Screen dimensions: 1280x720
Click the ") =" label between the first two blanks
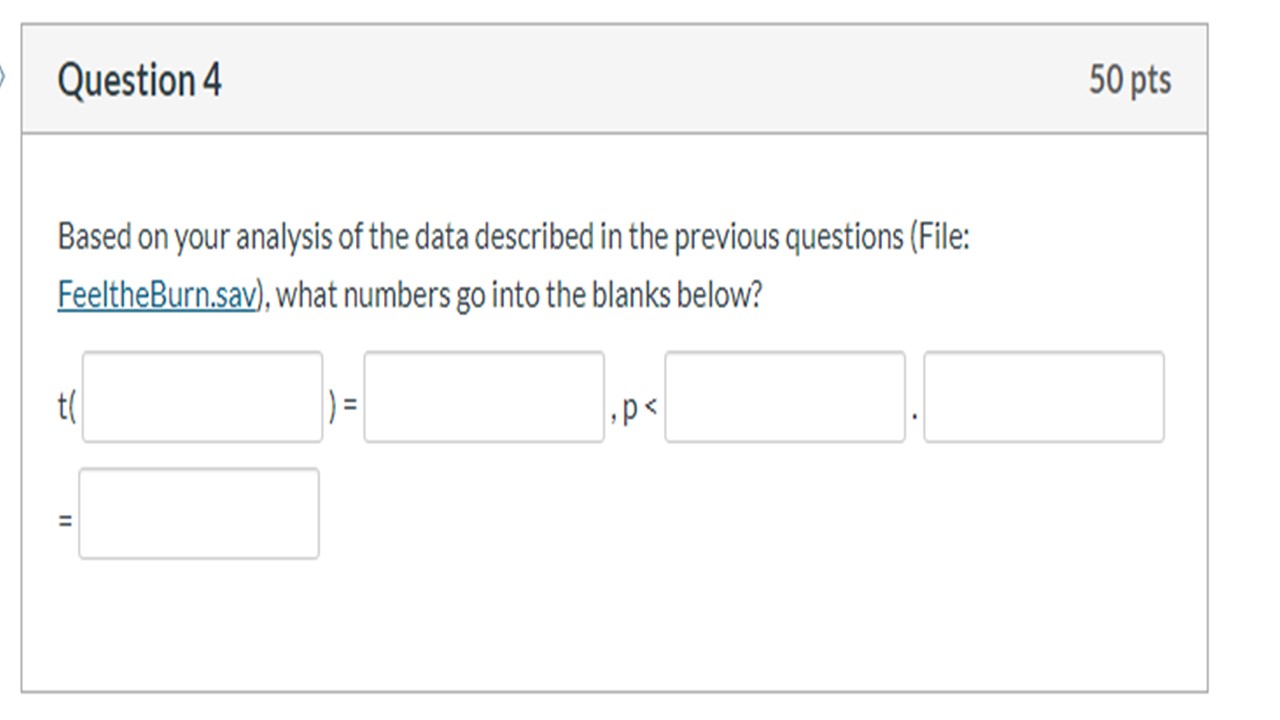tap(343, 407)
